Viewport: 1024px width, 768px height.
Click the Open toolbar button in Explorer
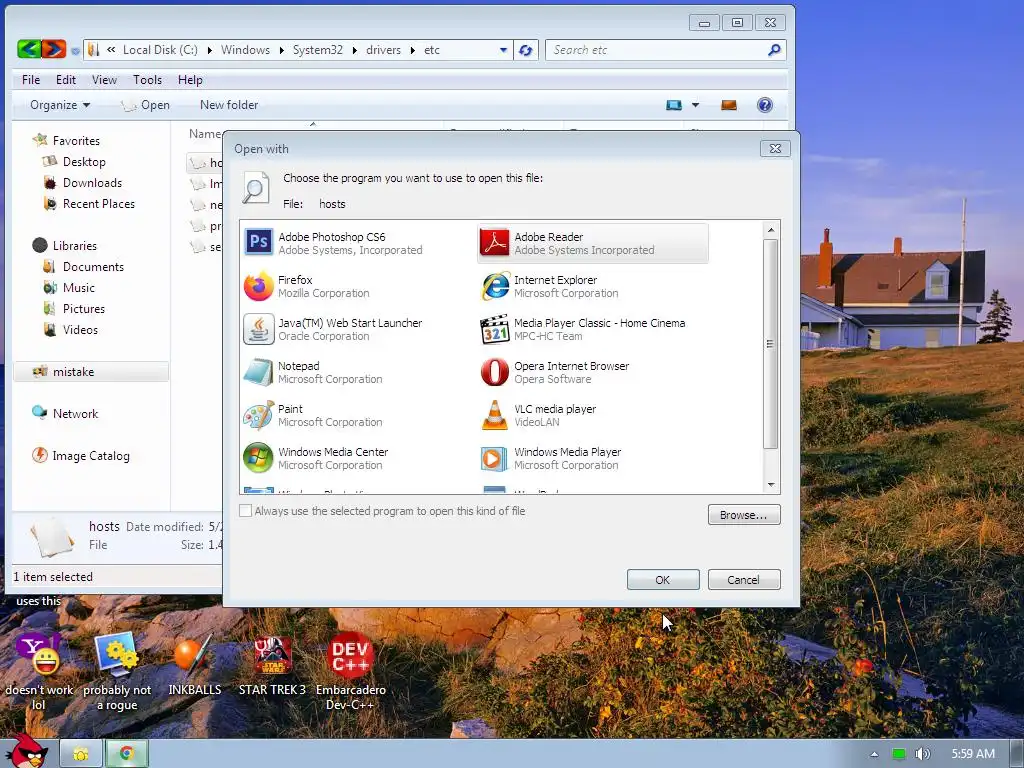pyautogui.click(x=146, y=105)
